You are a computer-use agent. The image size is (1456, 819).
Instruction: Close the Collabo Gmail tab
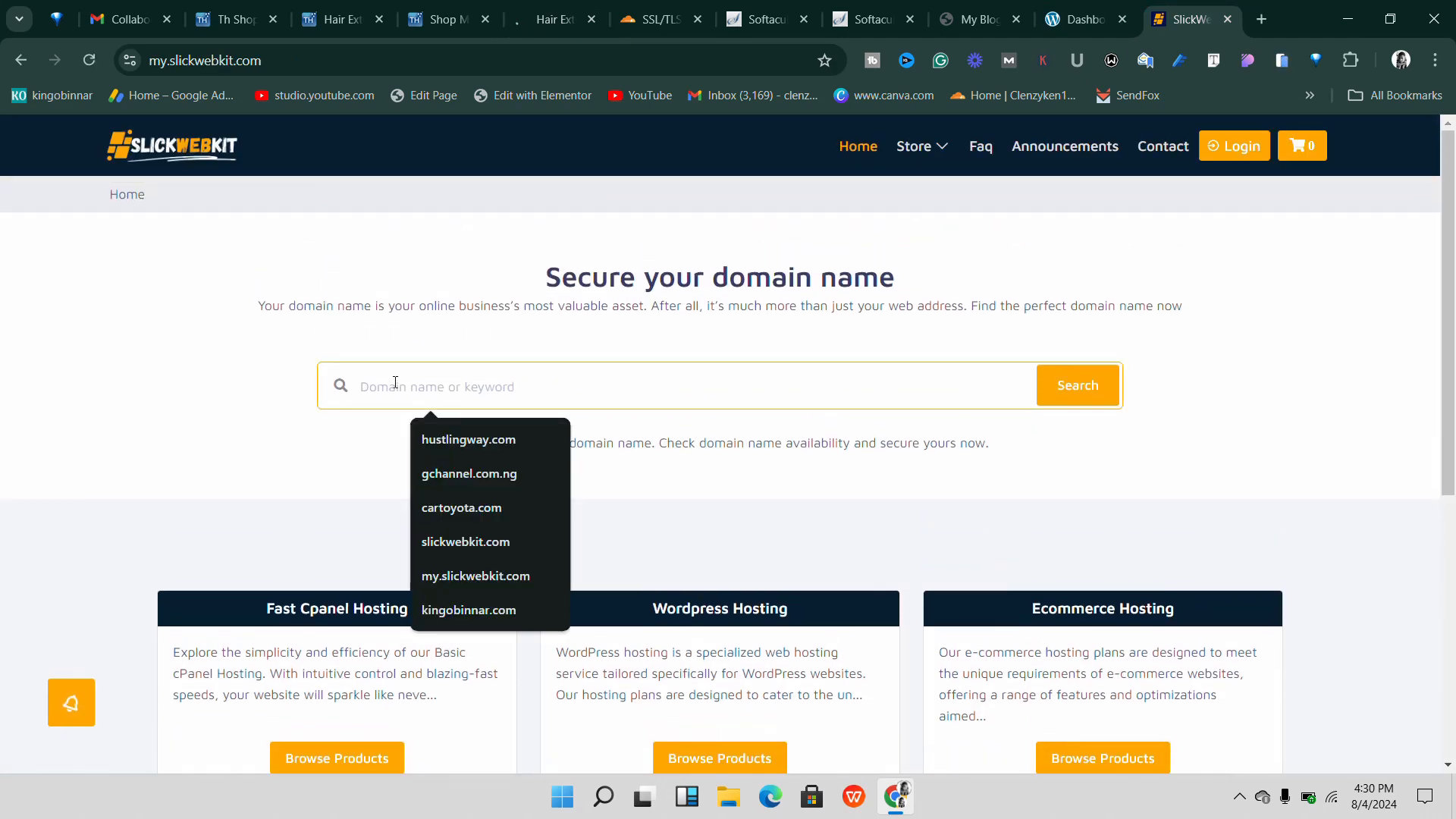[x=167, y=19]
